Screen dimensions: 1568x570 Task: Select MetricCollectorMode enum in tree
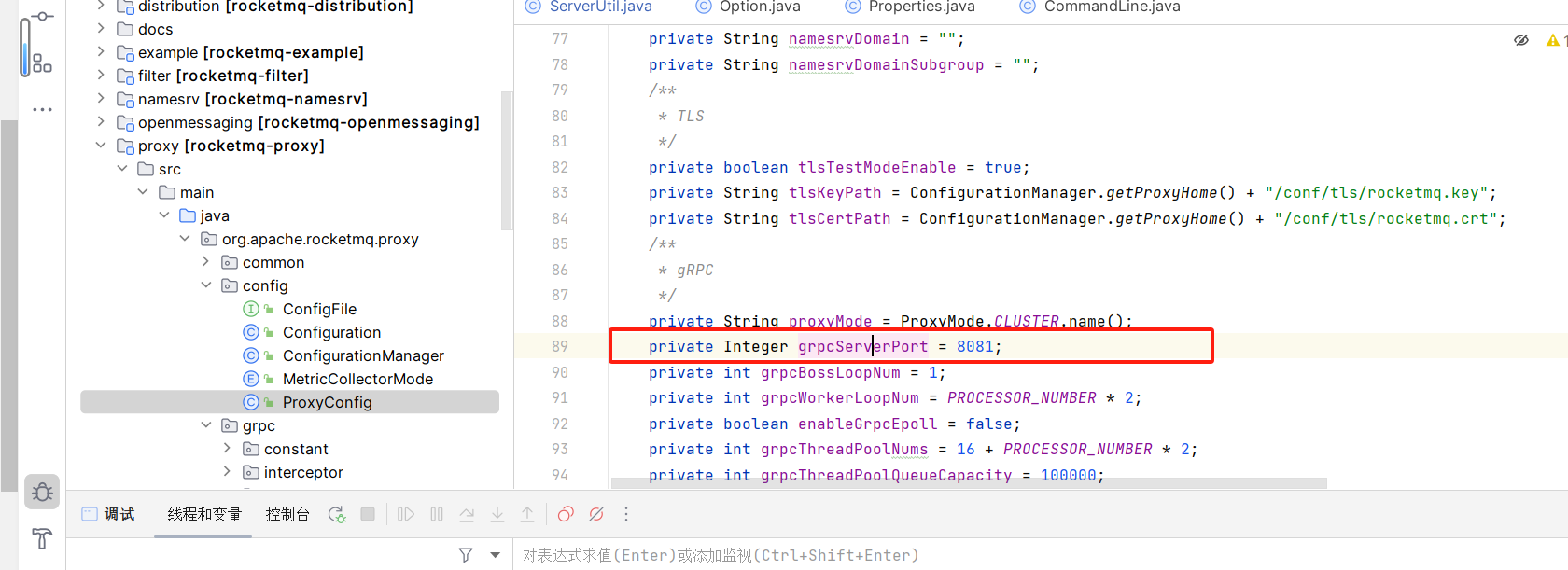click(x=357, y=379)
